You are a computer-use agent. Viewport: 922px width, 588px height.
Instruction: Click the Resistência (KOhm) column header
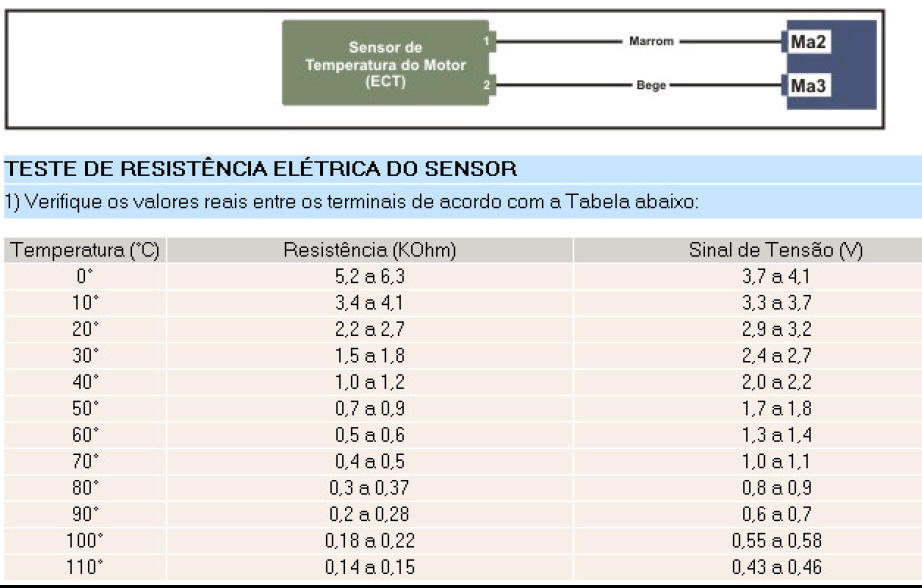[370, 250]
